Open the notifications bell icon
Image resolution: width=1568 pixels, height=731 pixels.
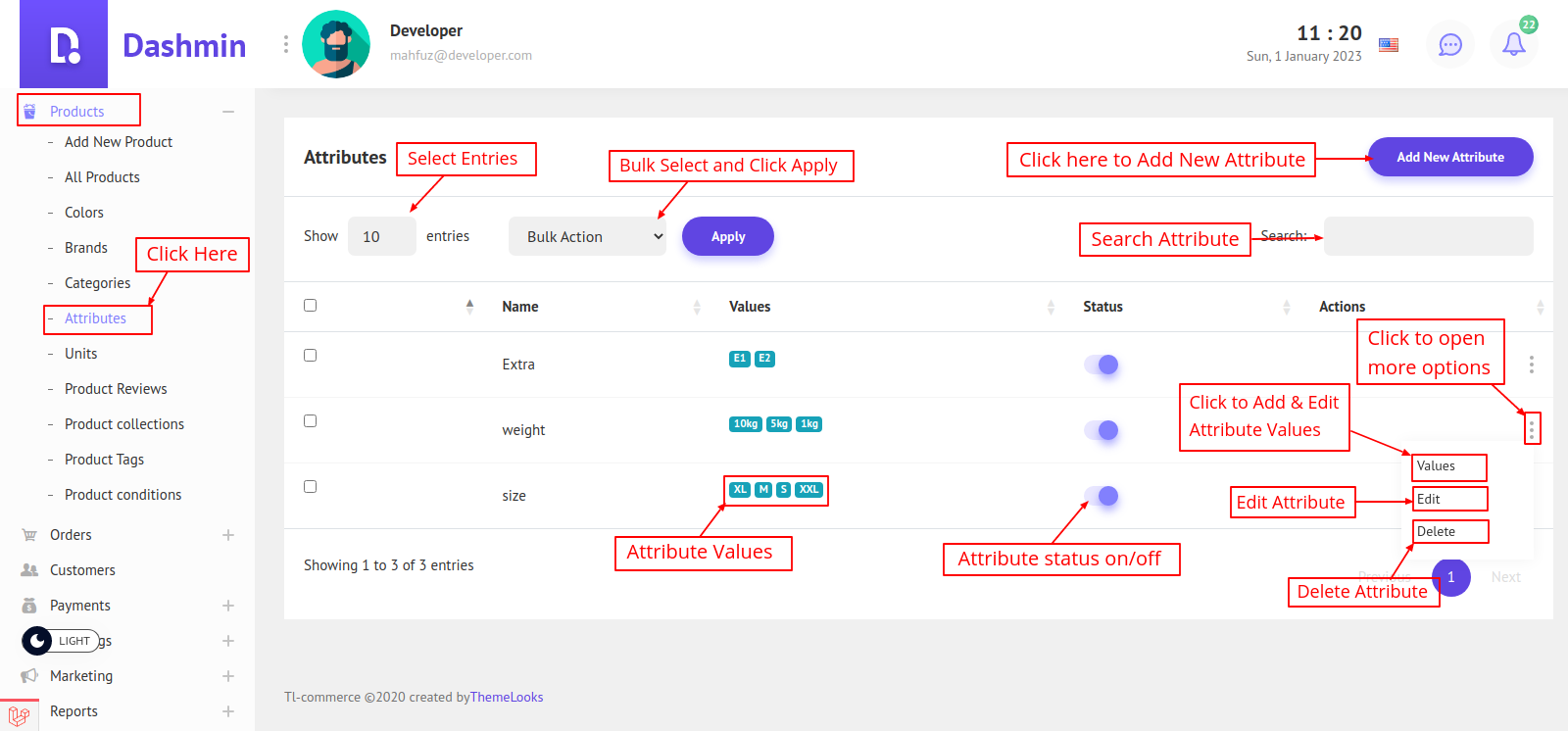click(x=1513, y=44)
